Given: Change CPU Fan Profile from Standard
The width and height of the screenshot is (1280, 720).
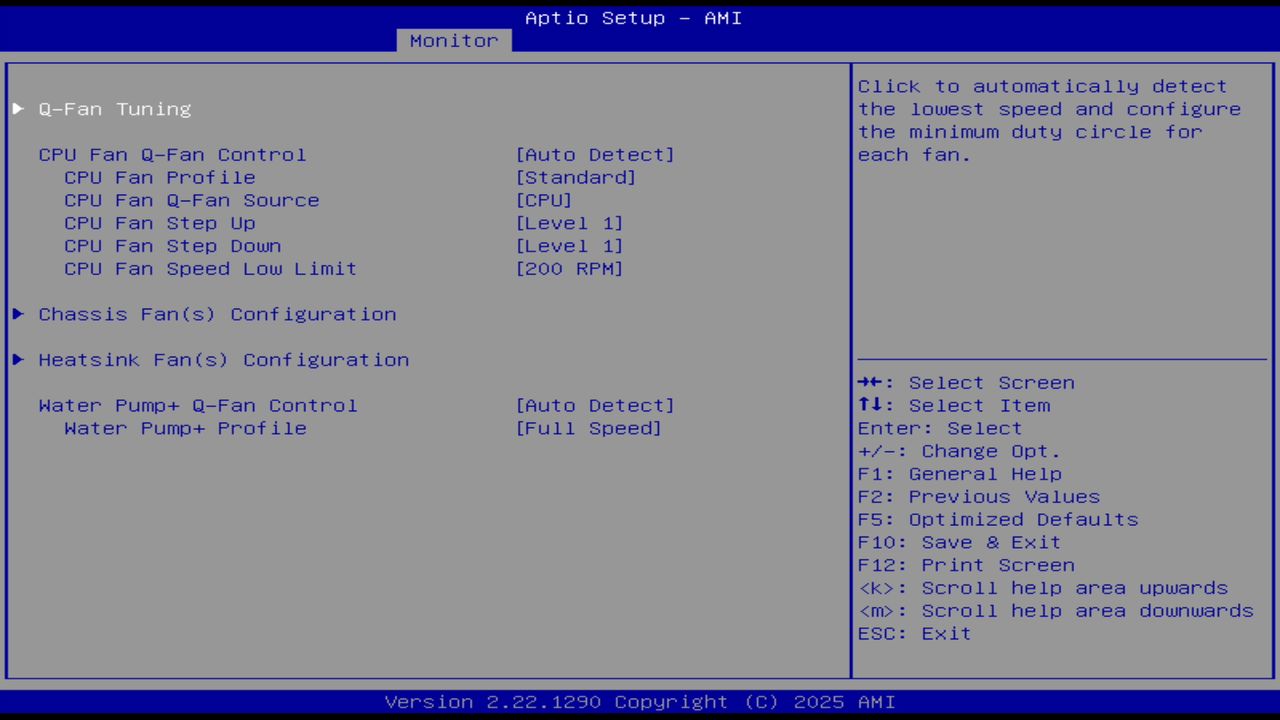Looking at the screenshot, I should click(576, 177).
